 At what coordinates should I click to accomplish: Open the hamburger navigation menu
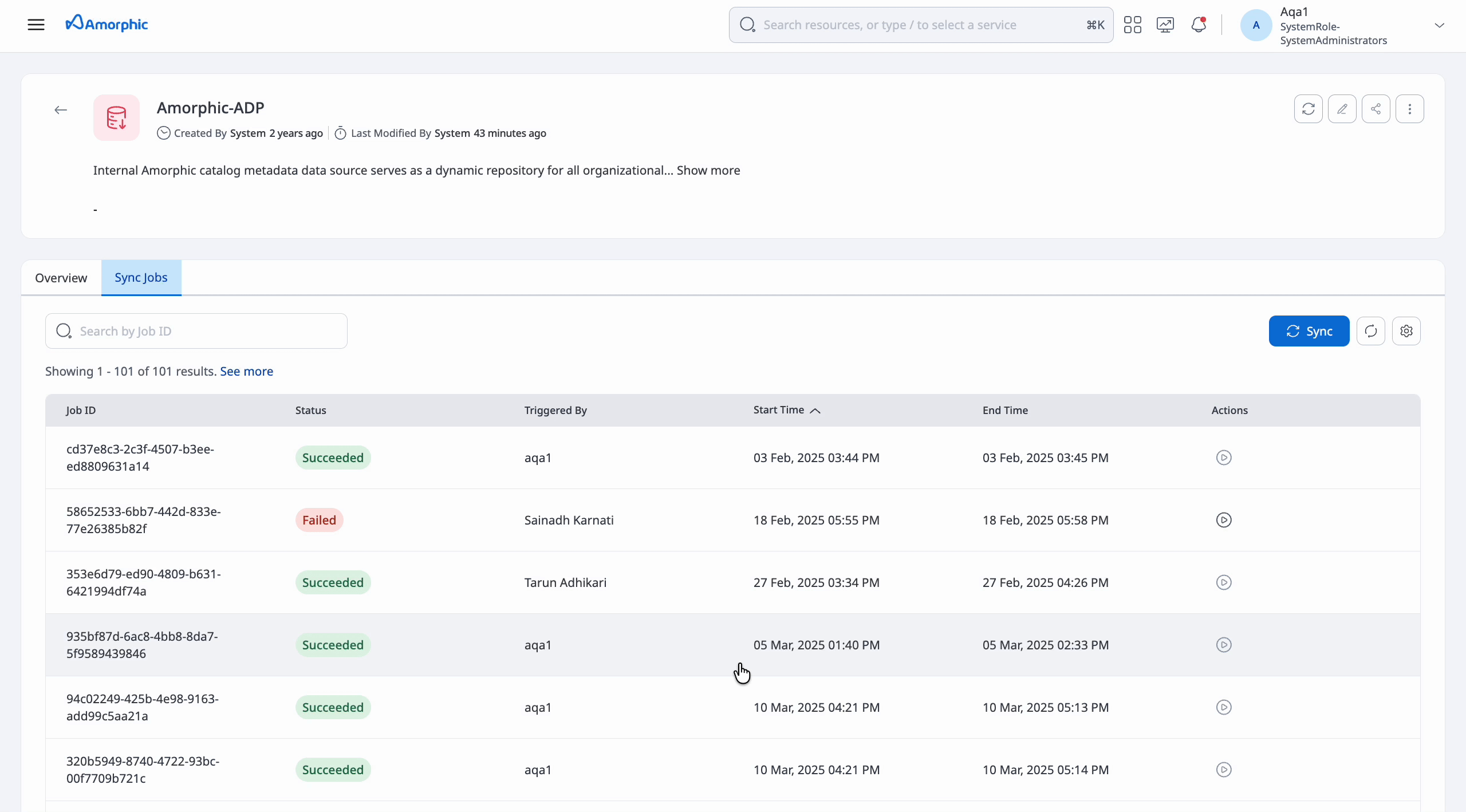[36, 25]
